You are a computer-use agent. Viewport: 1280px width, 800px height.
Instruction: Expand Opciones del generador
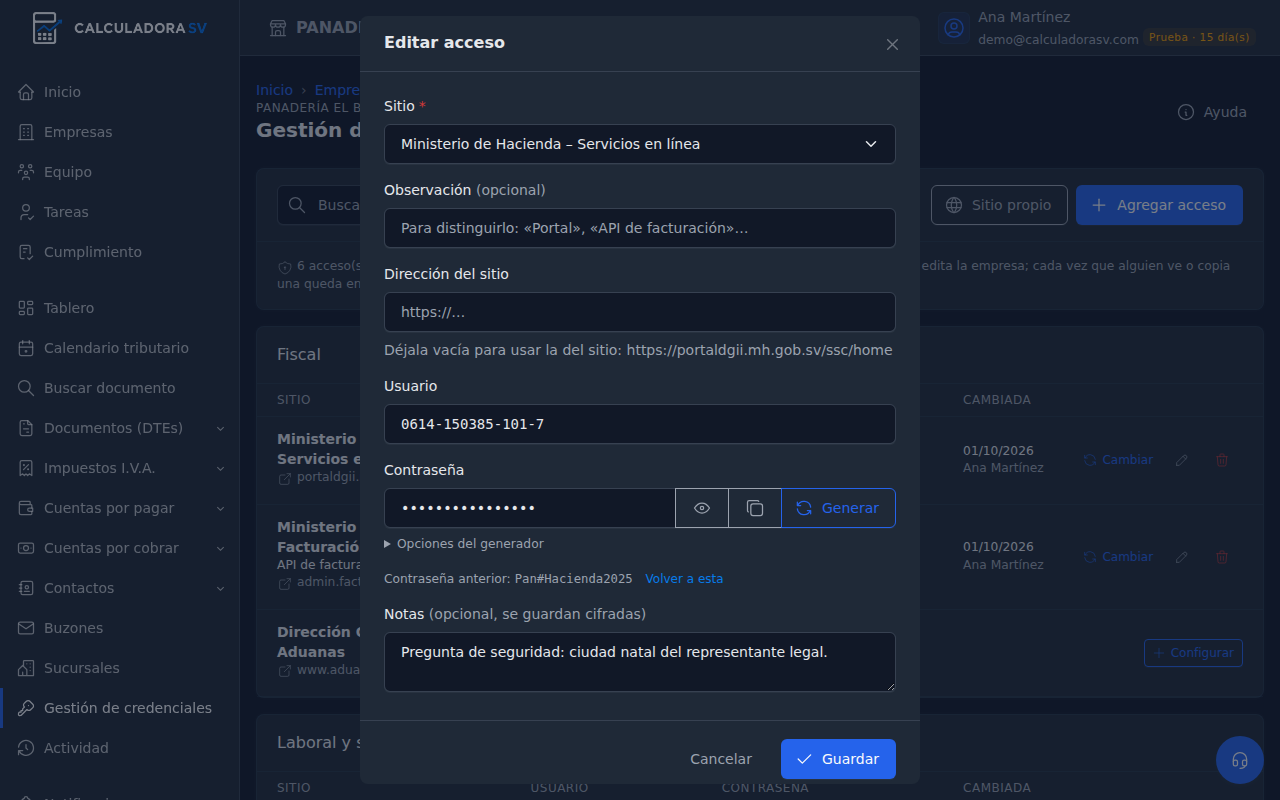point(464,544)
